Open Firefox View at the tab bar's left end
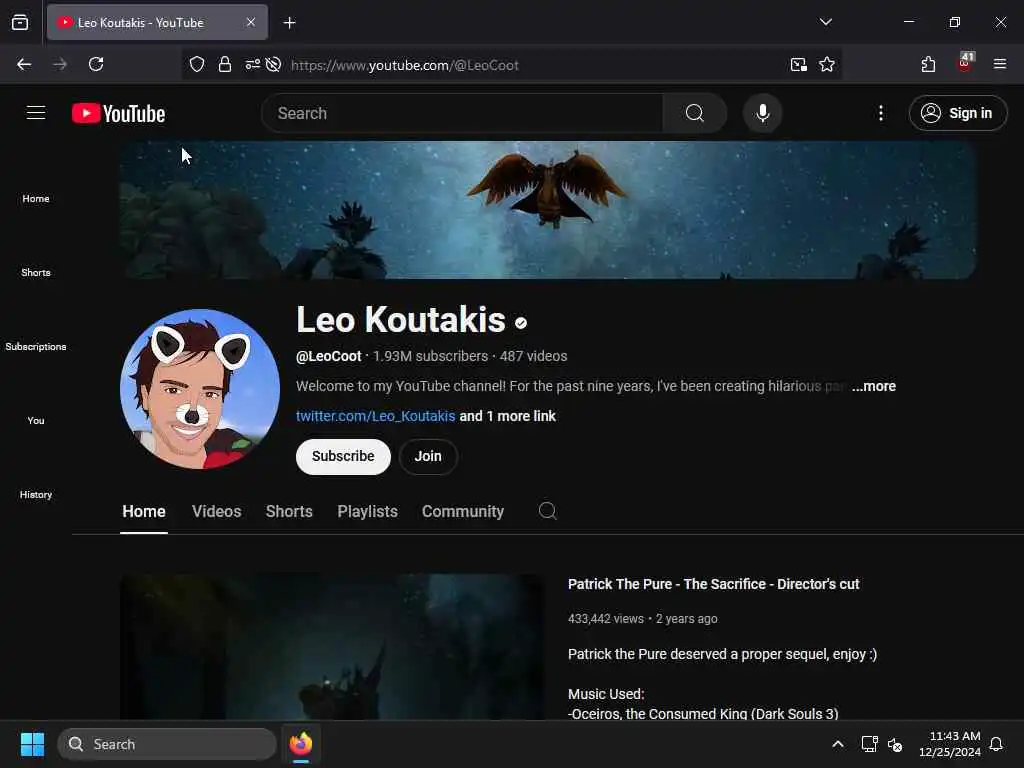 [20, 22]
